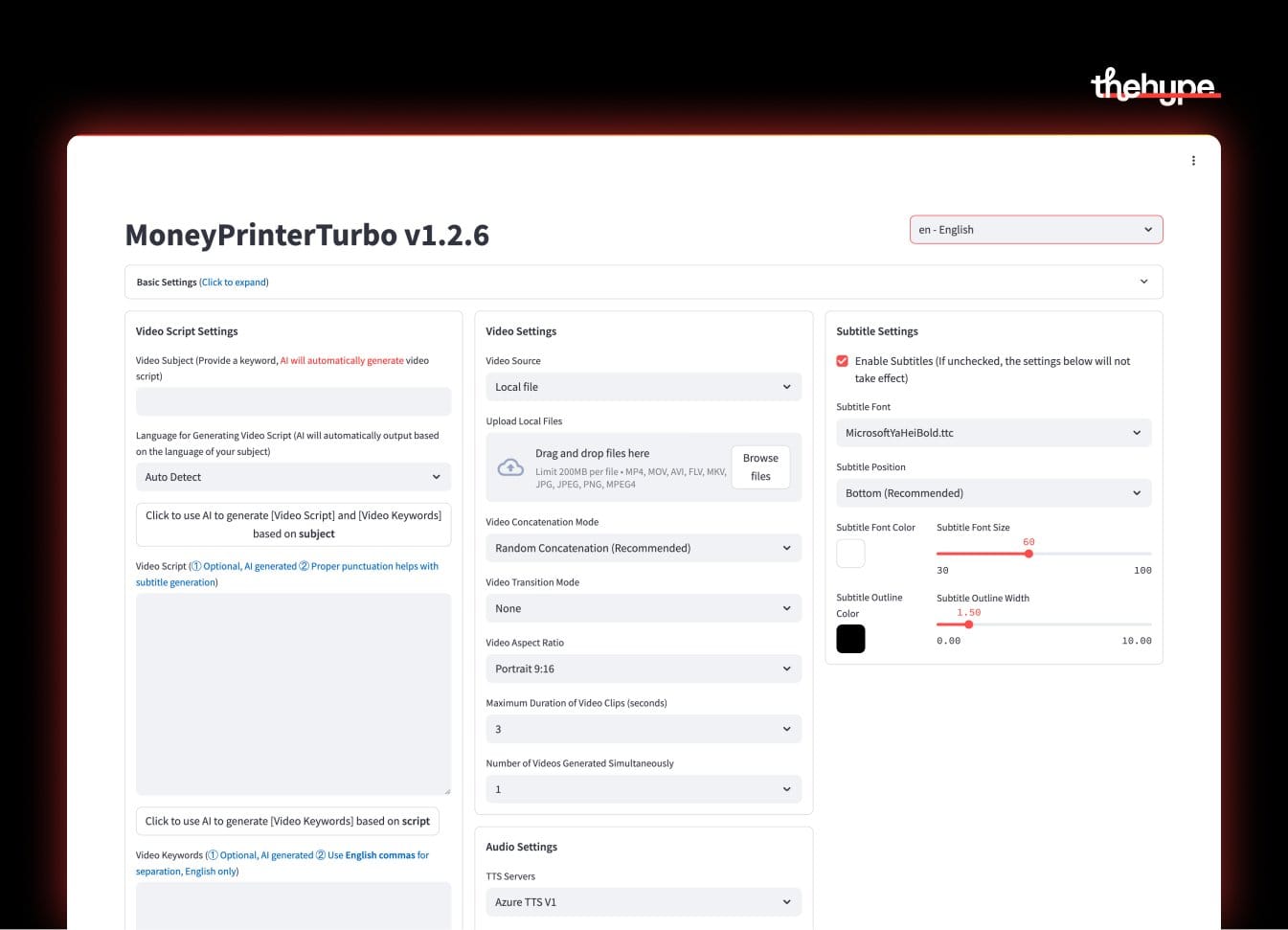1288x930 pixels.
Task: Open Number of Videos Generated Simultaneously dropdown
Action: 644,789
